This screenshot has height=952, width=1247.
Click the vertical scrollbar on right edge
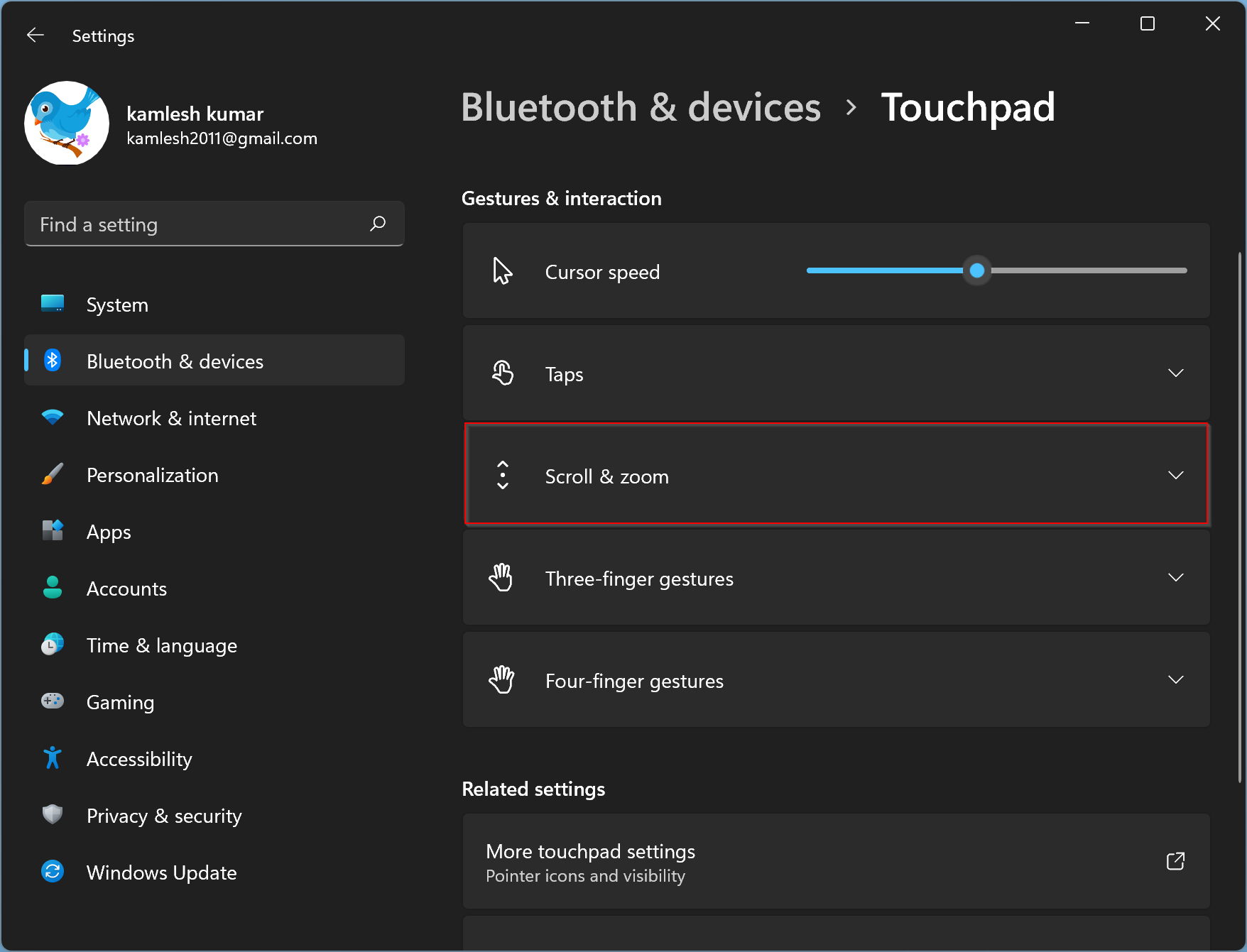click(1240, 518)
